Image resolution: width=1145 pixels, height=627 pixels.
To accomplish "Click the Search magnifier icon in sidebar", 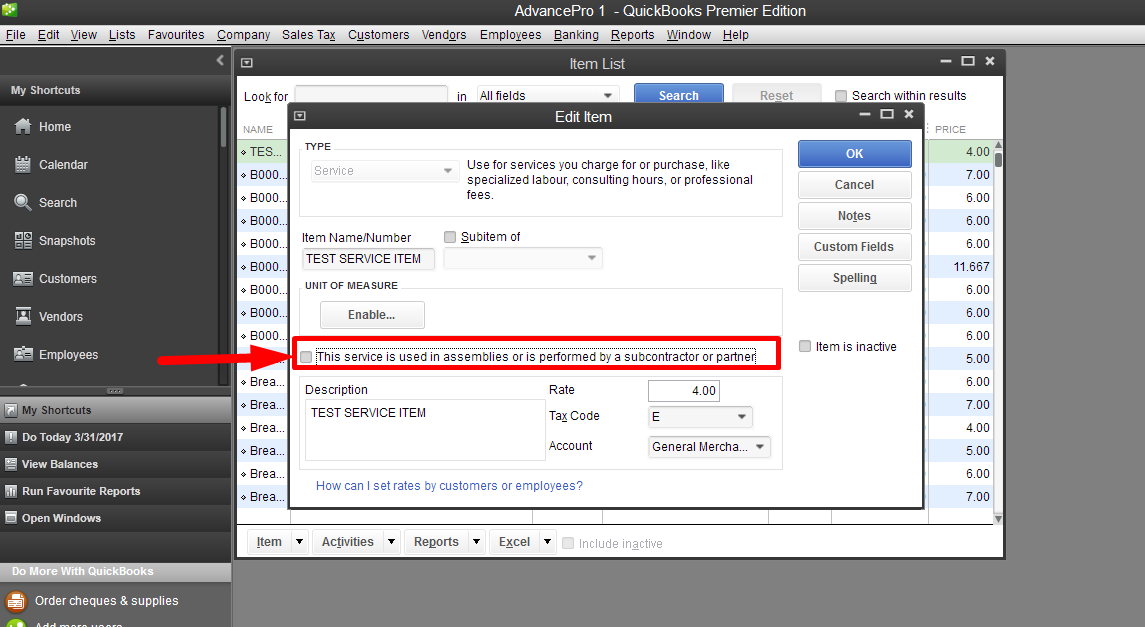I will pos(23,203).
